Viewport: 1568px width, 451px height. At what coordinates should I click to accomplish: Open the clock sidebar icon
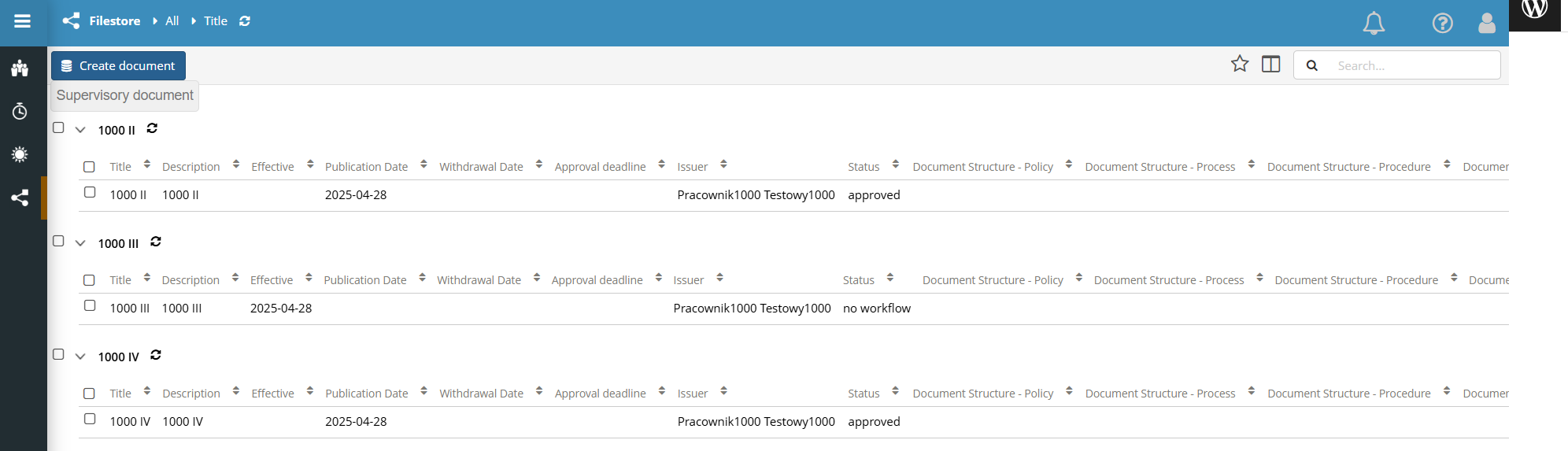20,111
